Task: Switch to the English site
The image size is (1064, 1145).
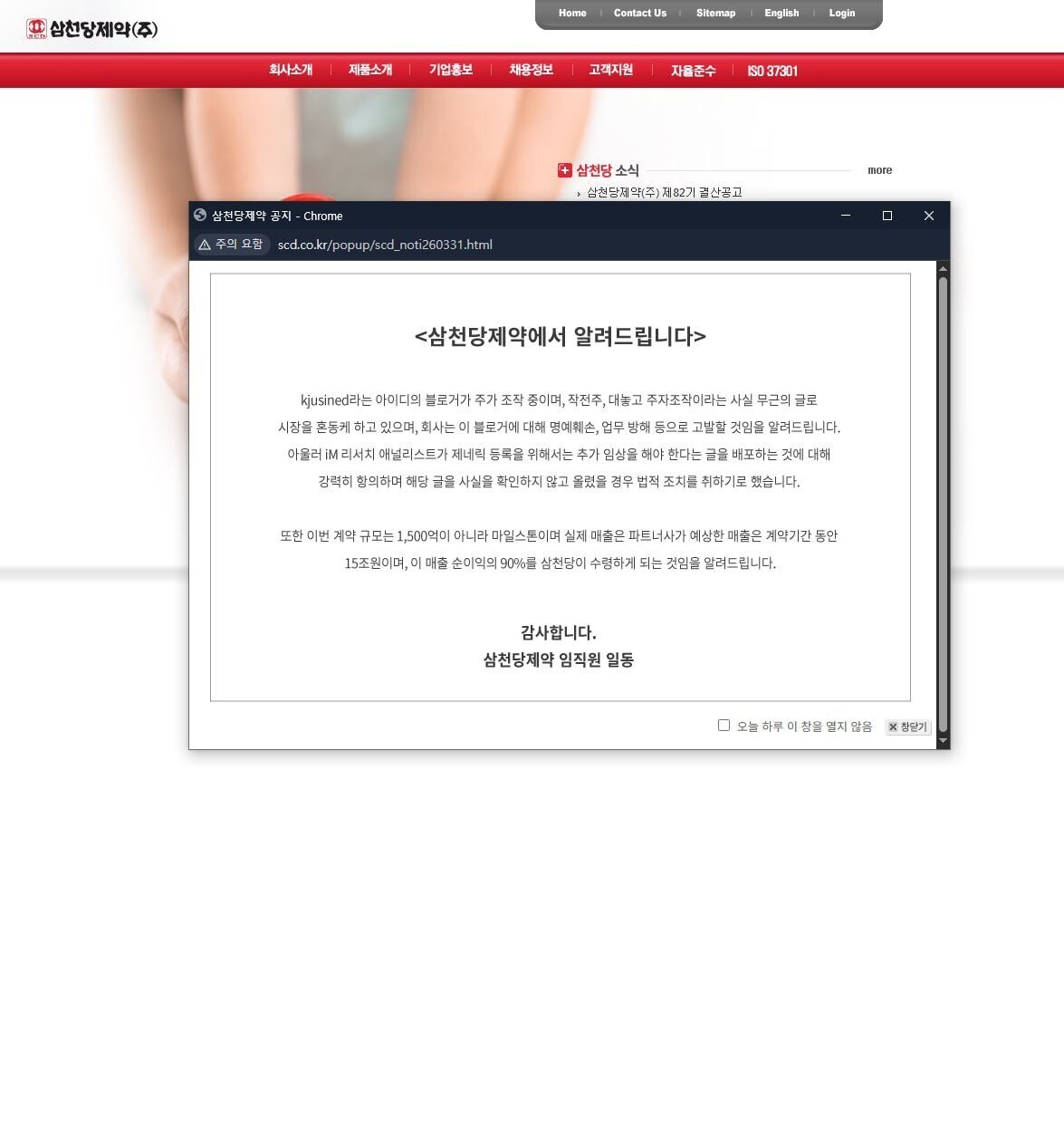Action: 781,13
